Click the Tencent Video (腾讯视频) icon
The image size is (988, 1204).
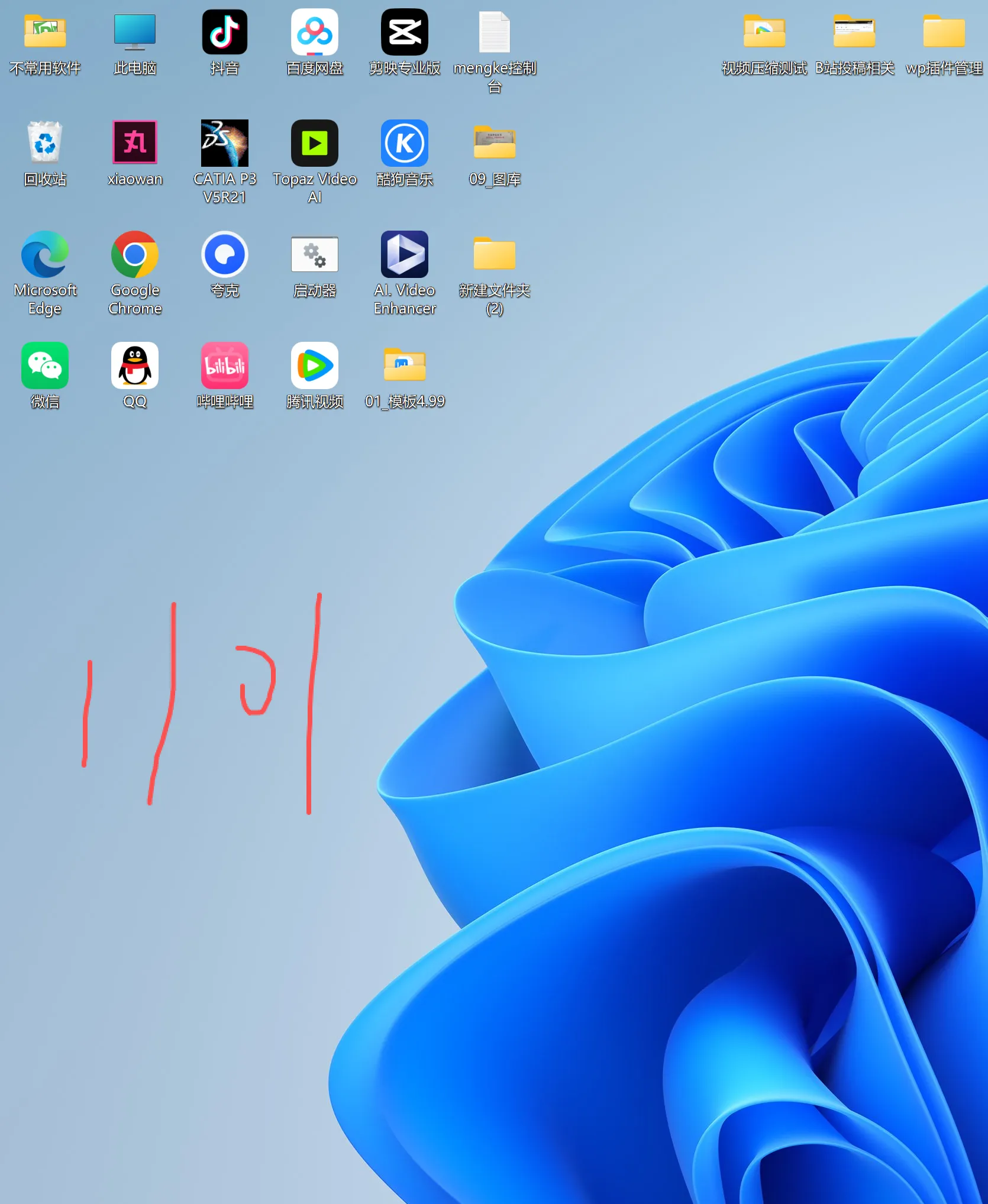click(x=314, y=365)
